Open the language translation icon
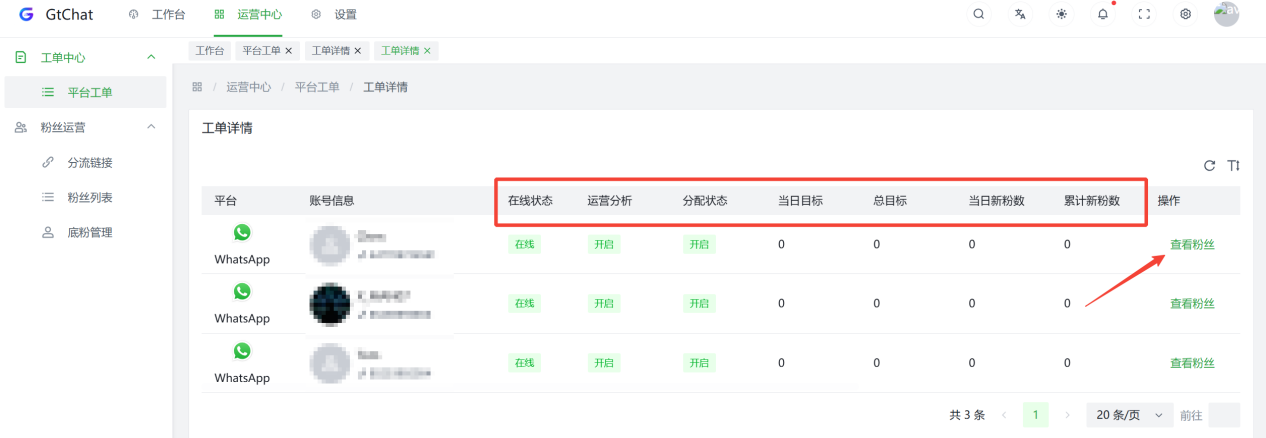Viewport: 1266px width, 438px height. pyautogui.click(x=1020, y=14)
